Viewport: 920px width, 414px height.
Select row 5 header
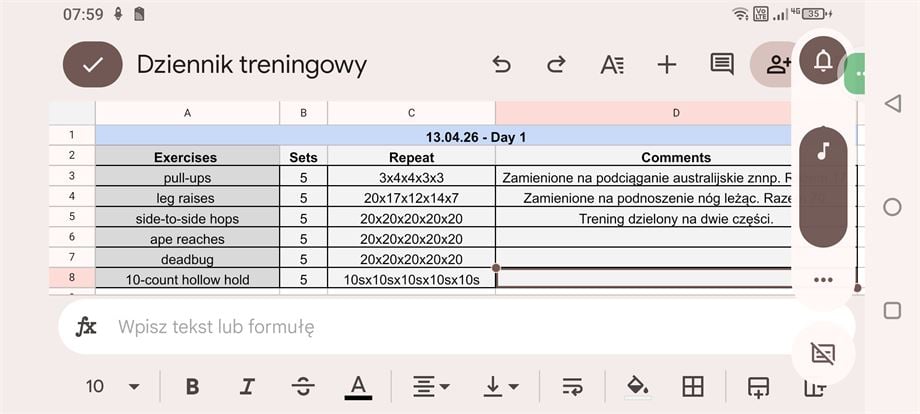click(72, 218)
